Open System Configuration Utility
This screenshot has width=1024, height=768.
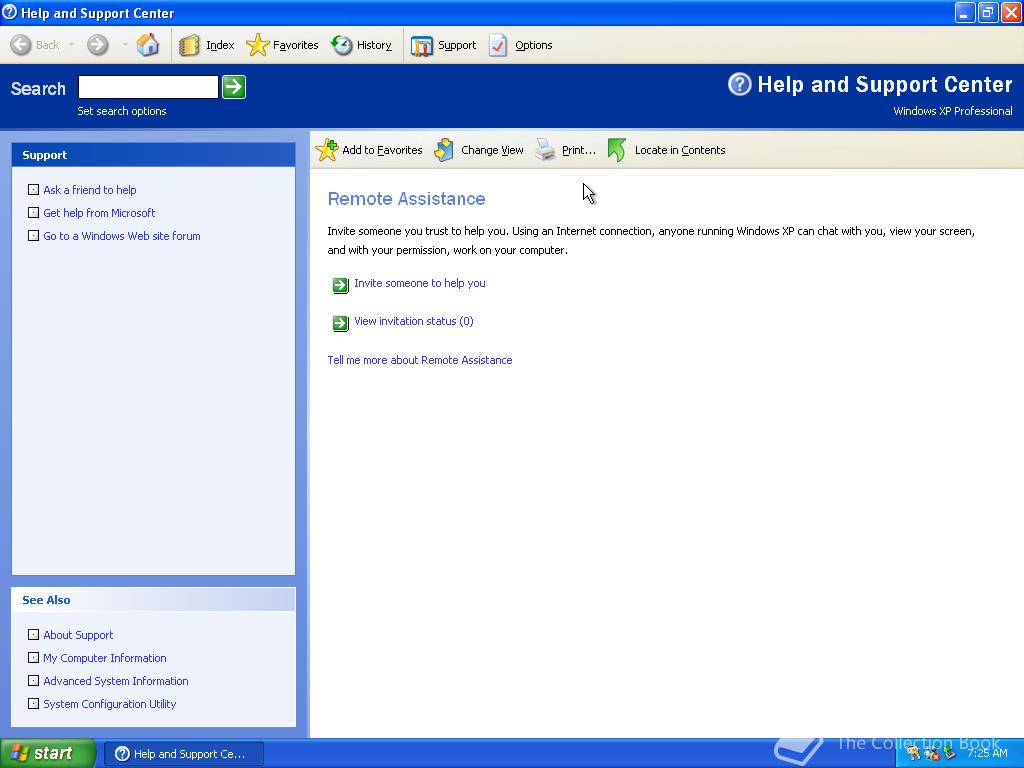pos(110,704)
